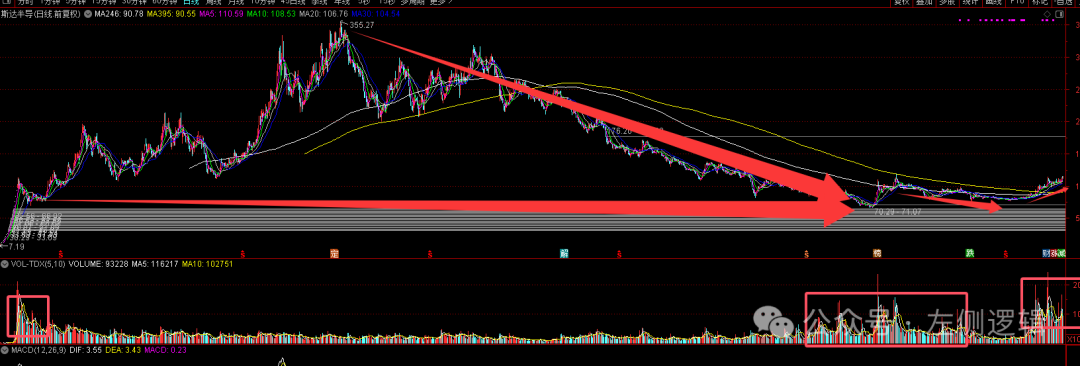Click the MA246: 90.78 label

point(119,14)
